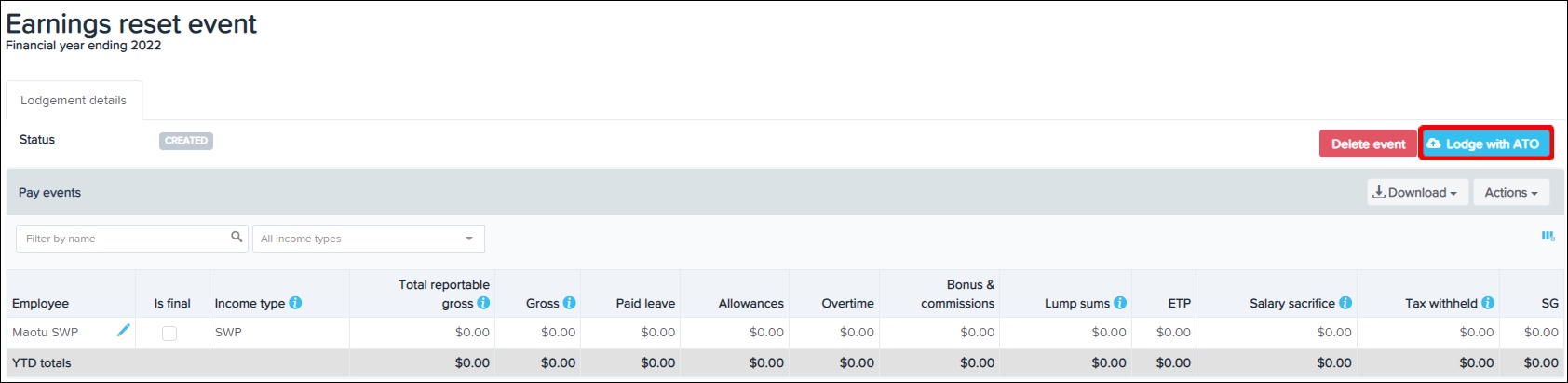
Task: Click the Salary sacrifice info icon
Action: 1345,303
